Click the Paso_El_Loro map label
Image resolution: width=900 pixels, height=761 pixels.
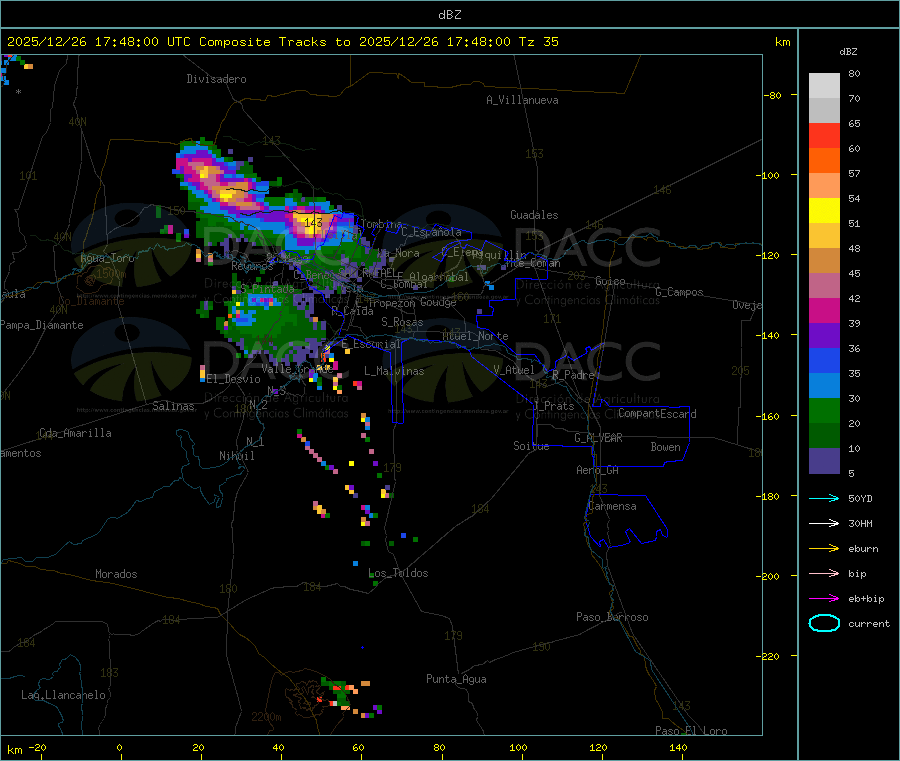click(x=691, y=731)
